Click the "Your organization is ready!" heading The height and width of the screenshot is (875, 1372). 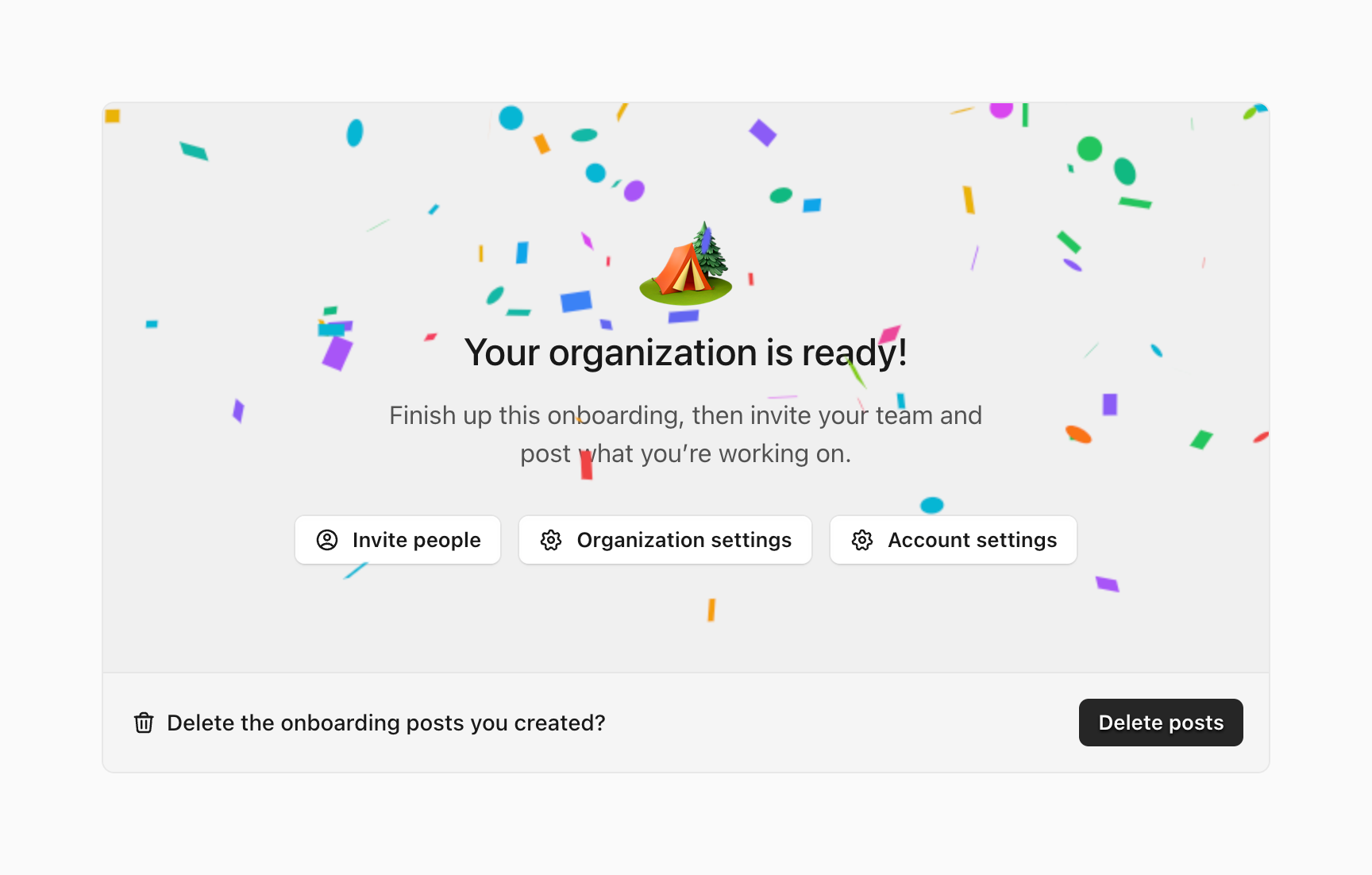(x=685, y=353)
